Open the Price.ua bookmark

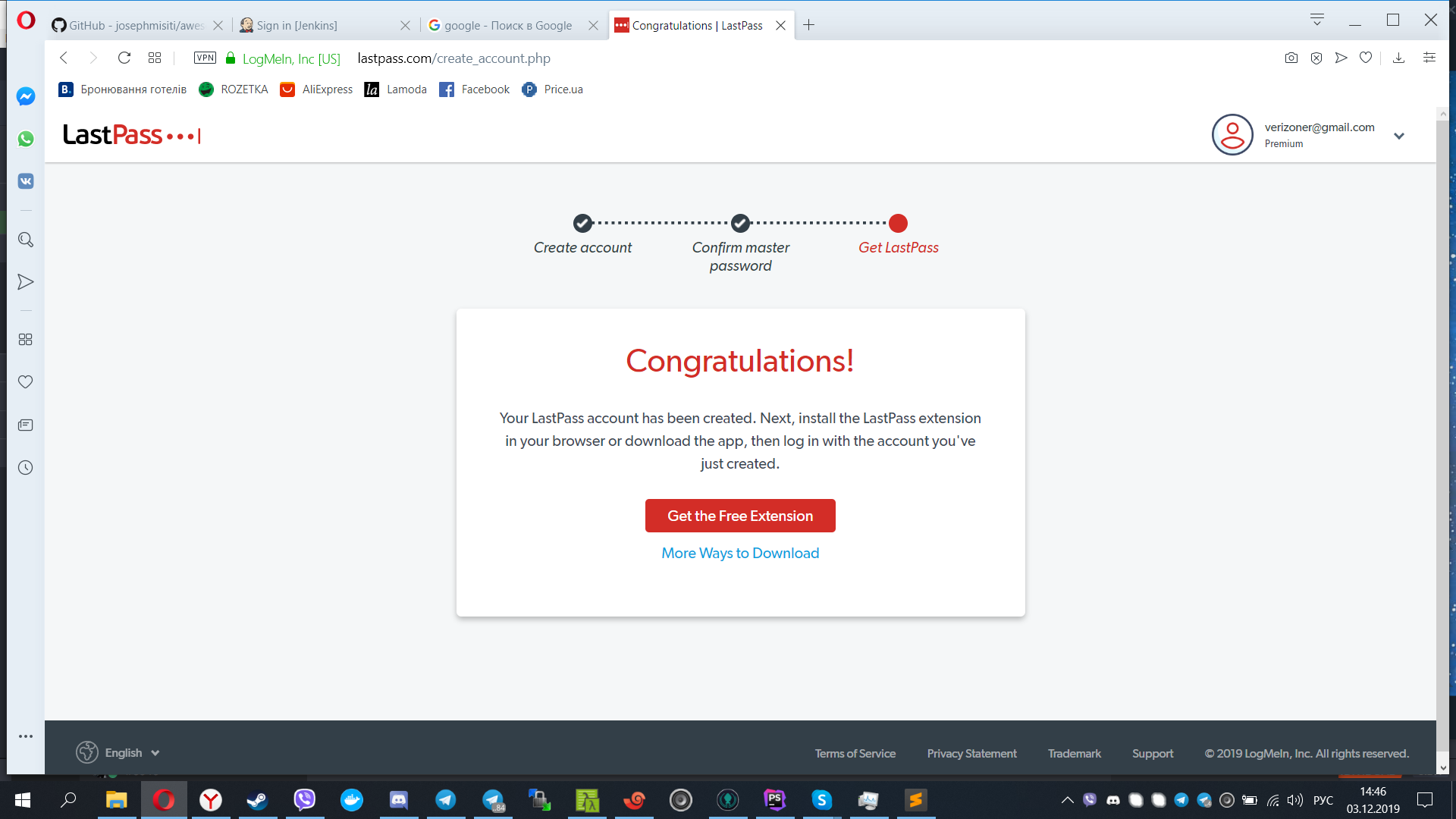tap(552, 89)
